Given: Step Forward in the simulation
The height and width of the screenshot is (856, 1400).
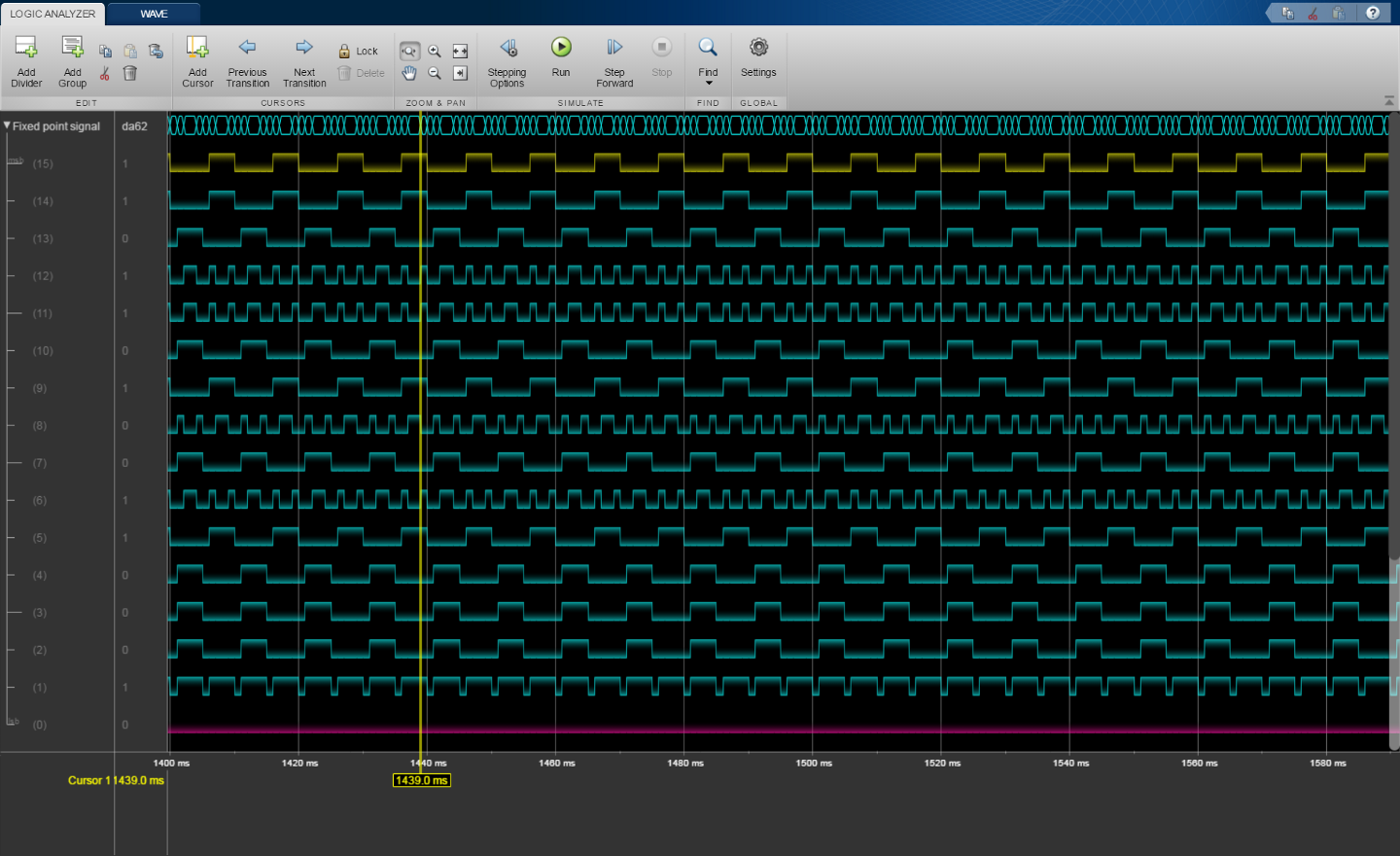Looking at the screenshot, I should [614, 48].
